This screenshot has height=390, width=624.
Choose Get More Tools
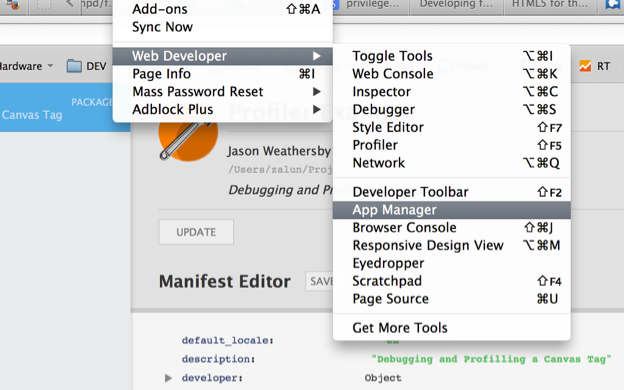[x=452, y=328]
